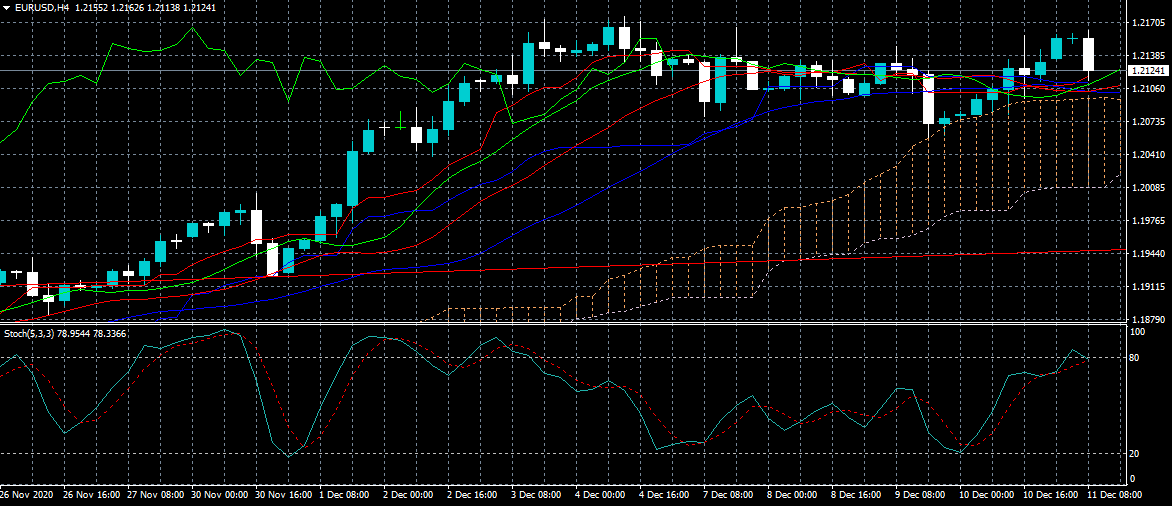Image resolution: width=1172 pixels, height=506 pixels.
Task: Click the stochastic scale value 100
Action: click(x=1138, y=331)
